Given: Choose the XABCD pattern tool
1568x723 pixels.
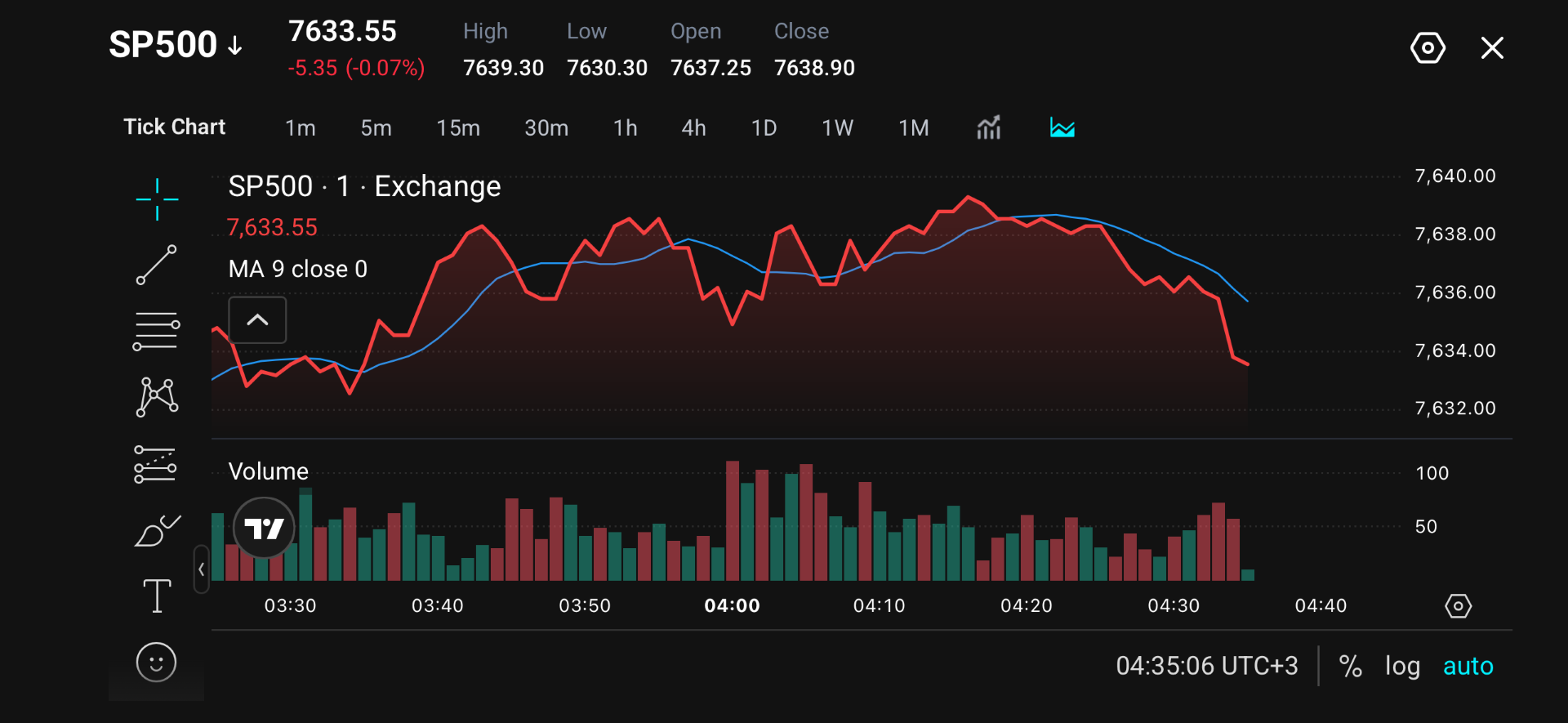Looking at the screenshot, I should (157, 397).
